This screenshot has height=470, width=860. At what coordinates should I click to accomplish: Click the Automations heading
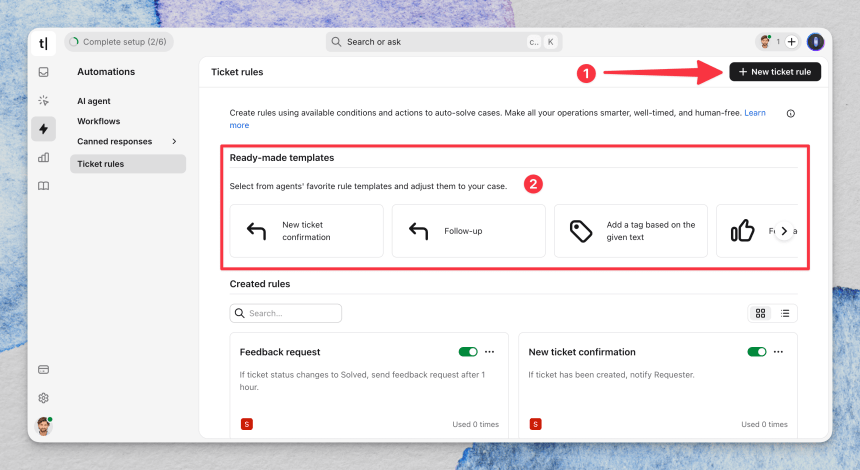[106, 72]
